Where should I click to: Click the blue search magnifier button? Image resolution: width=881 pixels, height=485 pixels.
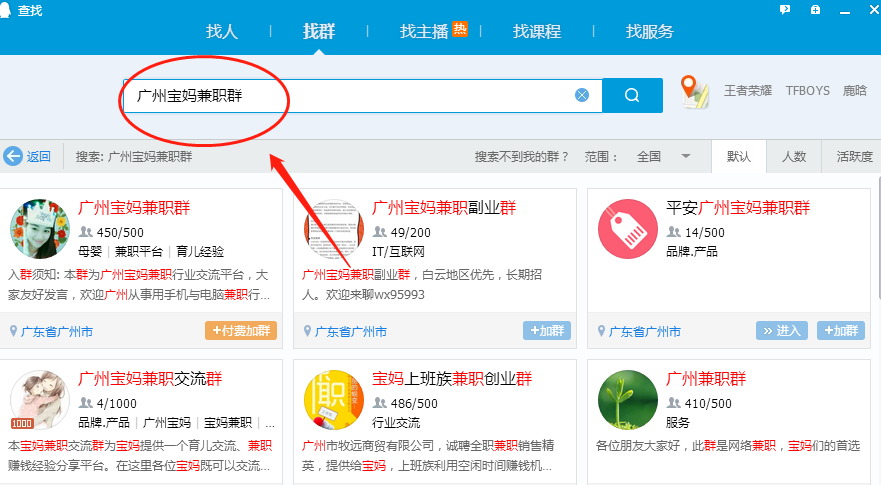[x=632, y=96]
